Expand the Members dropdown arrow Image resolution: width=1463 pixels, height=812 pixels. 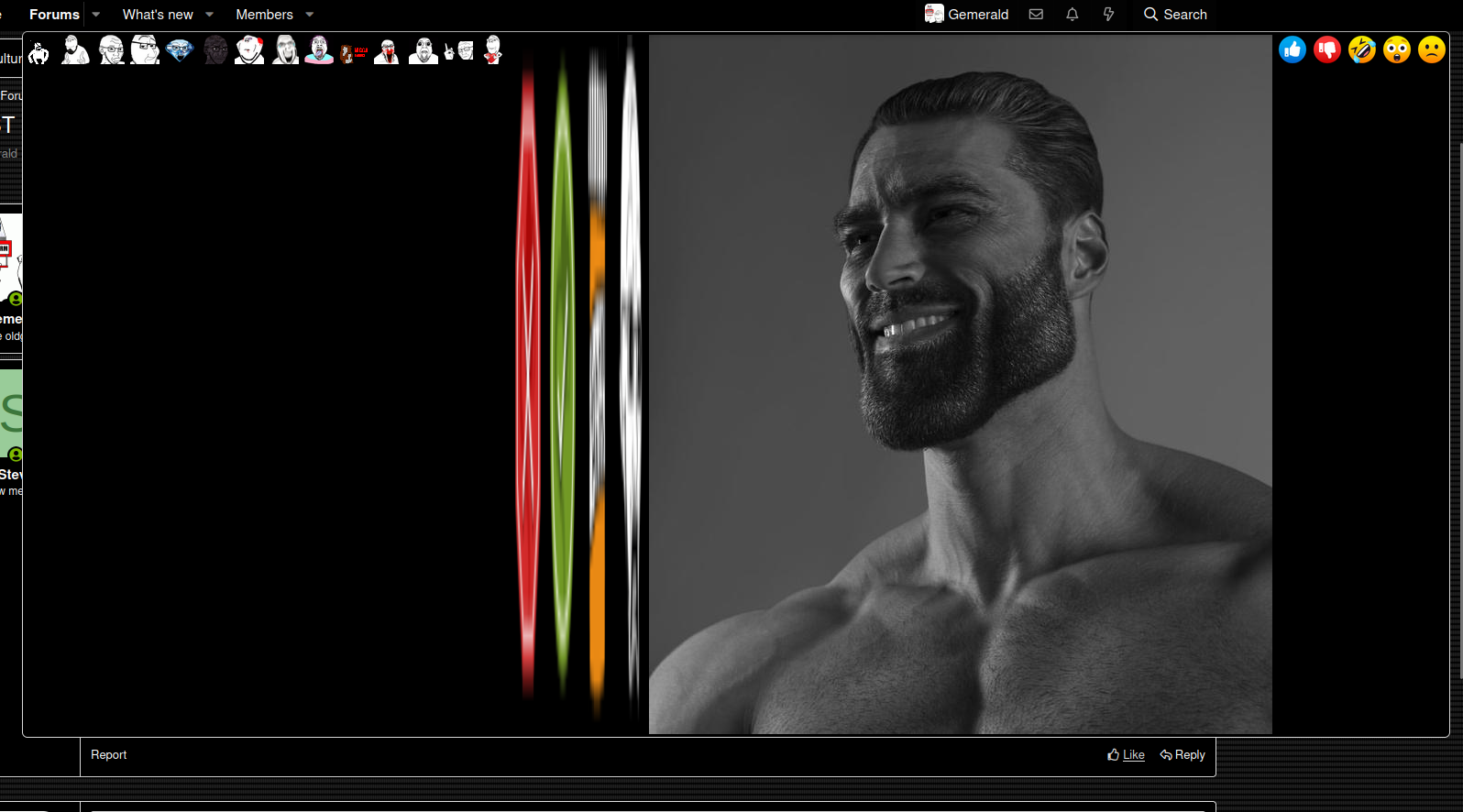point(310,15)
